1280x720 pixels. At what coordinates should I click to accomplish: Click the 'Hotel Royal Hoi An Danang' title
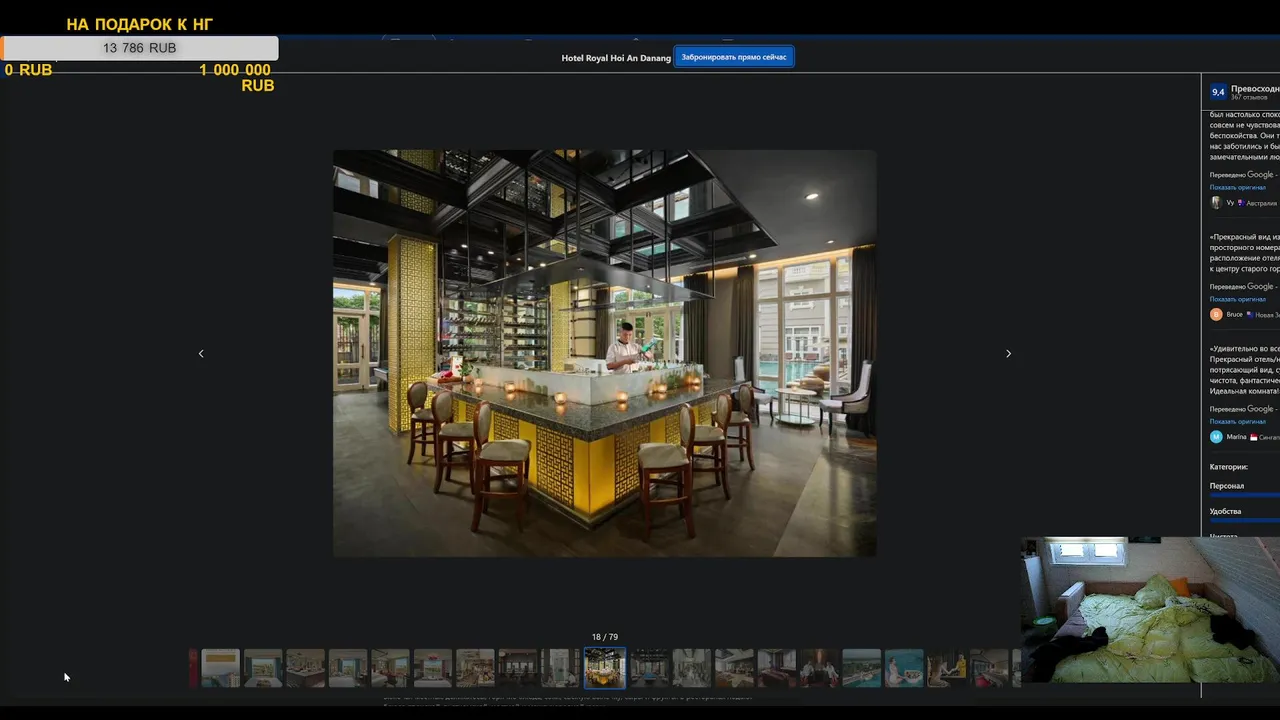coord(616,58)
